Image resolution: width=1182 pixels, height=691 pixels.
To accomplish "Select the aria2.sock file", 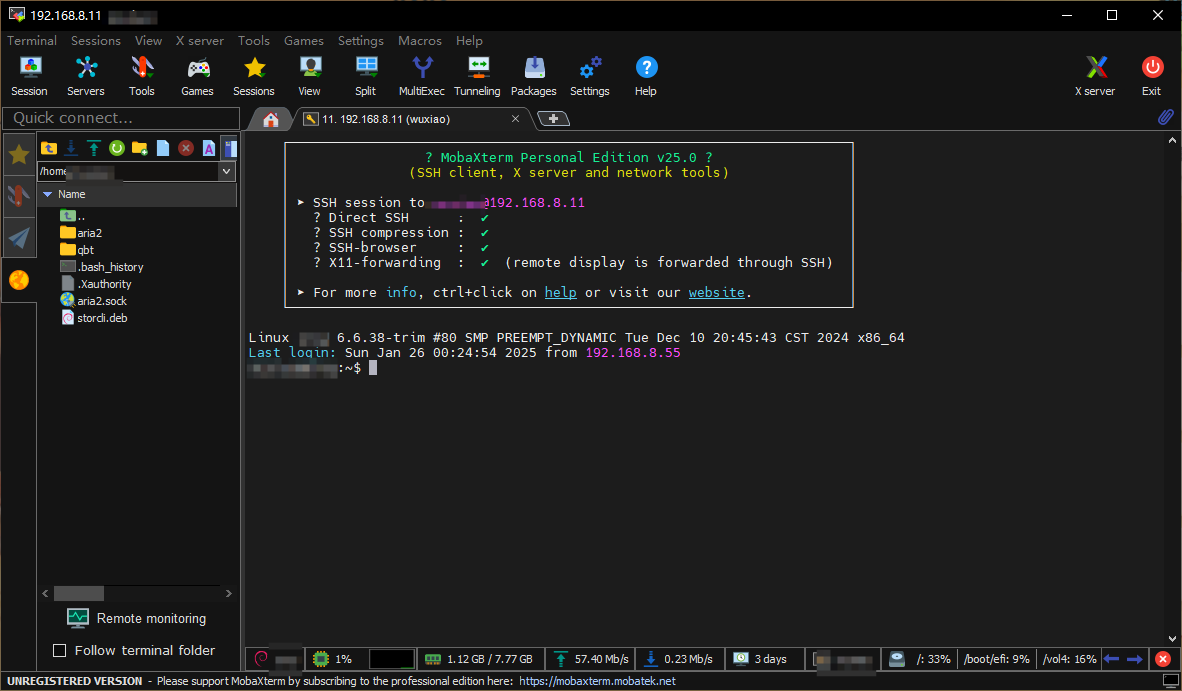I will [93, 301].
